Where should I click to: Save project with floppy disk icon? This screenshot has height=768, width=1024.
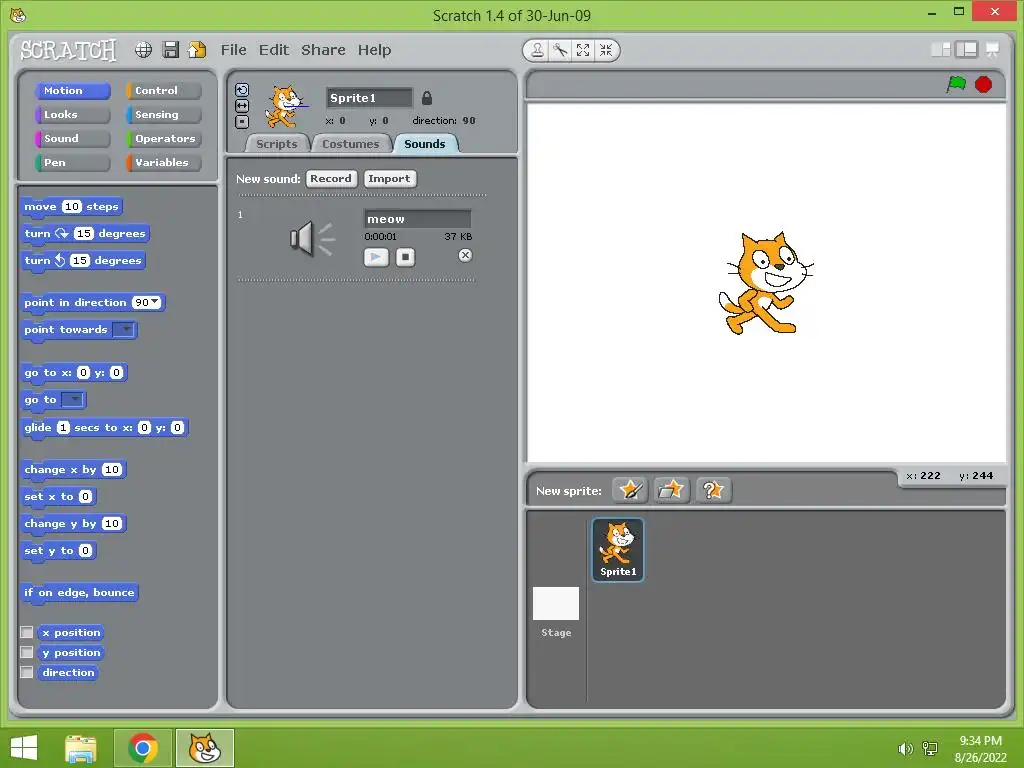(x=170, y=50)
